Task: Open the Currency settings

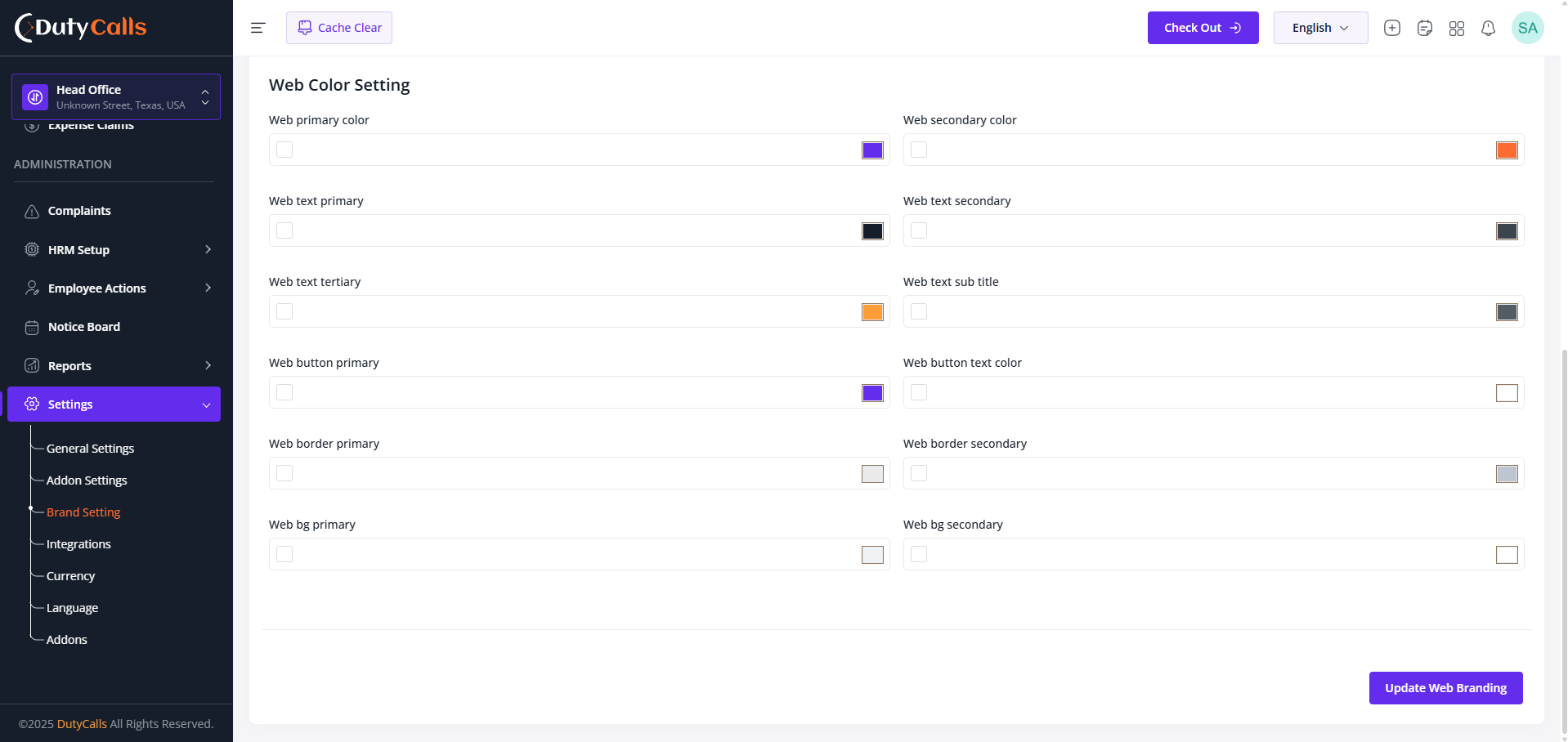Action: [70, 576]
